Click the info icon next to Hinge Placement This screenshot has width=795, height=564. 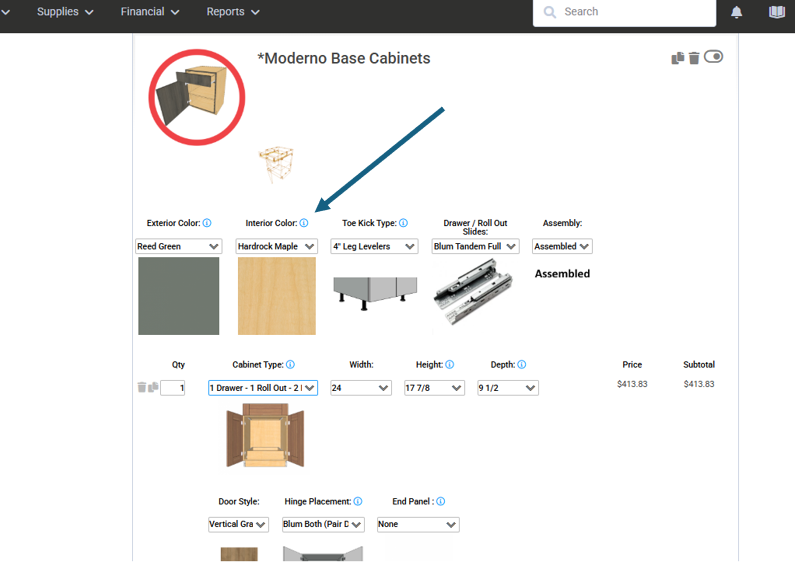click(357, 501)
